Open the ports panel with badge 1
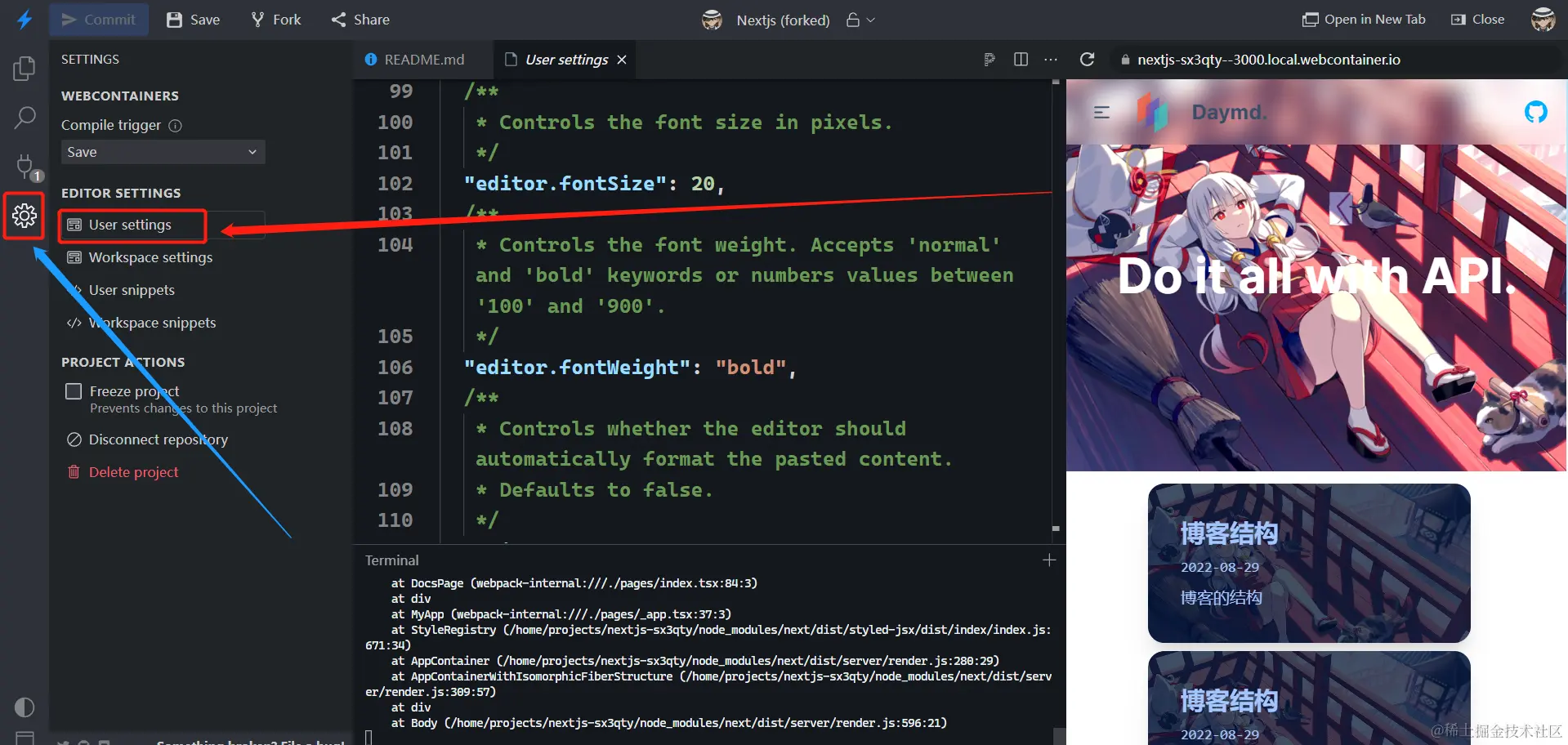This screenshot has width=1568, height=745. [x=26, y=167]
